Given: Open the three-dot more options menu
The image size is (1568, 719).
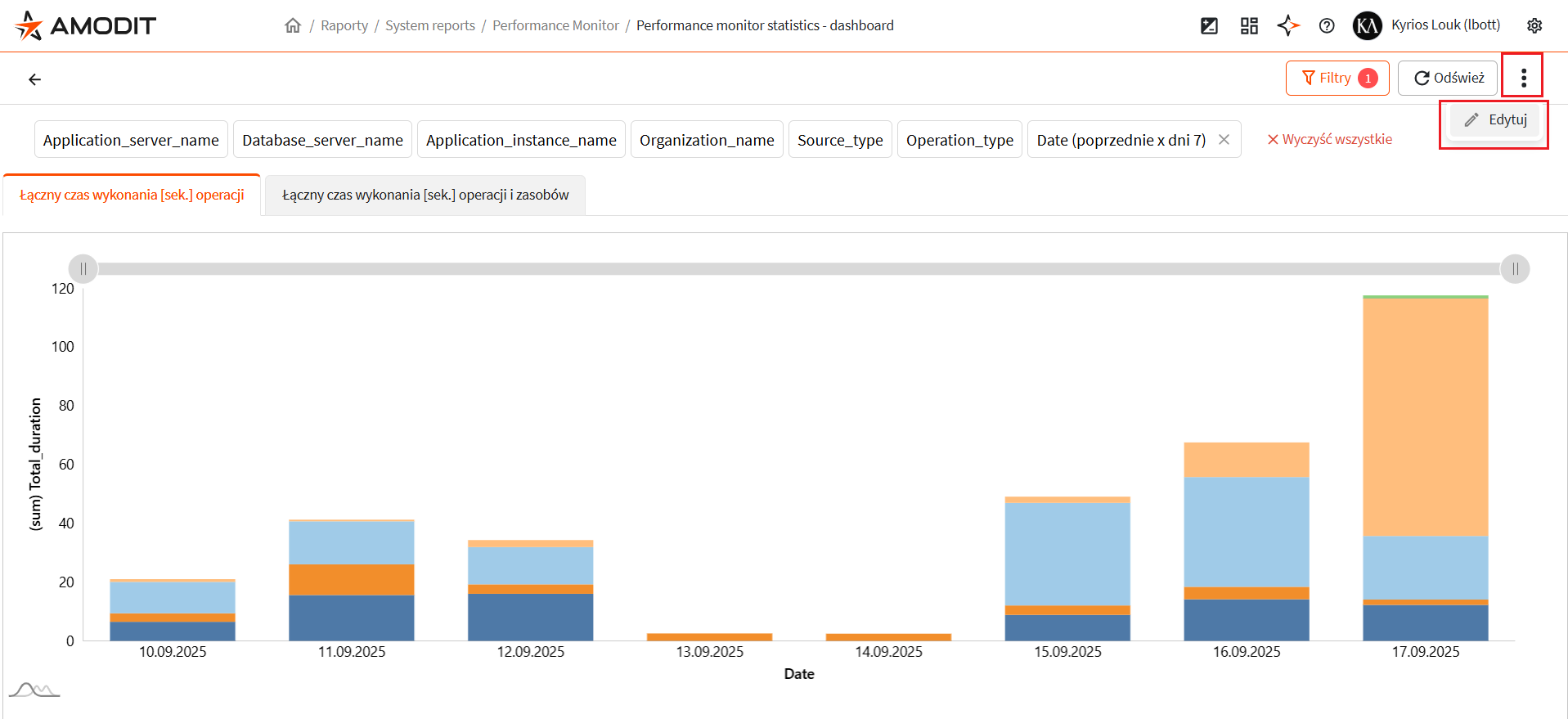Looking at the screenshot, I should (x=1523, y=78).
